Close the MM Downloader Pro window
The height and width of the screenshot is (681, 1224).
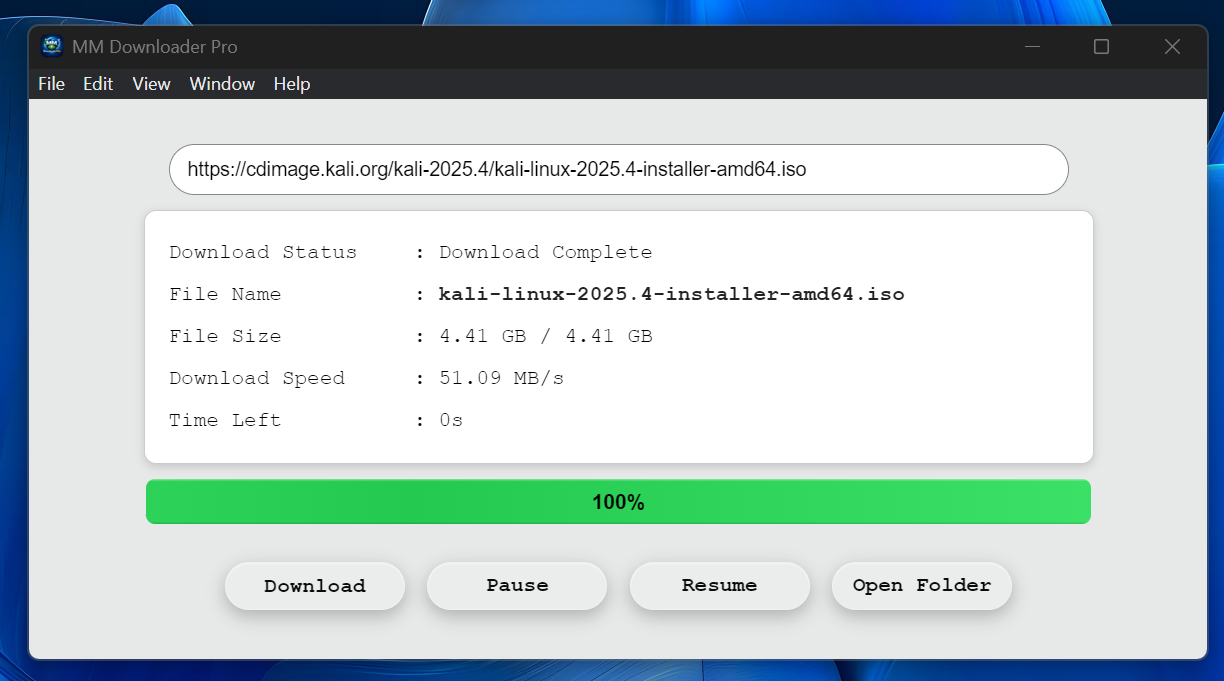[x=1172, y=47]
